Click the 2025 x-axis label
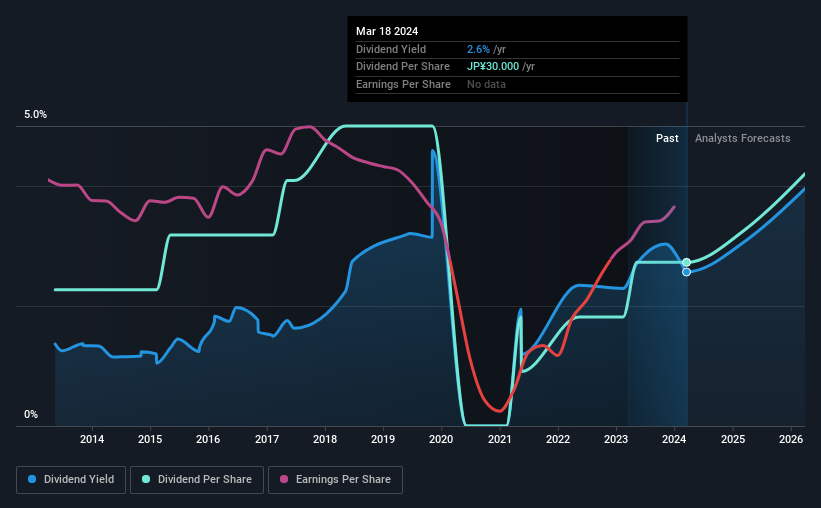Viewport: 821px width, 508px height. coord(733,439)
